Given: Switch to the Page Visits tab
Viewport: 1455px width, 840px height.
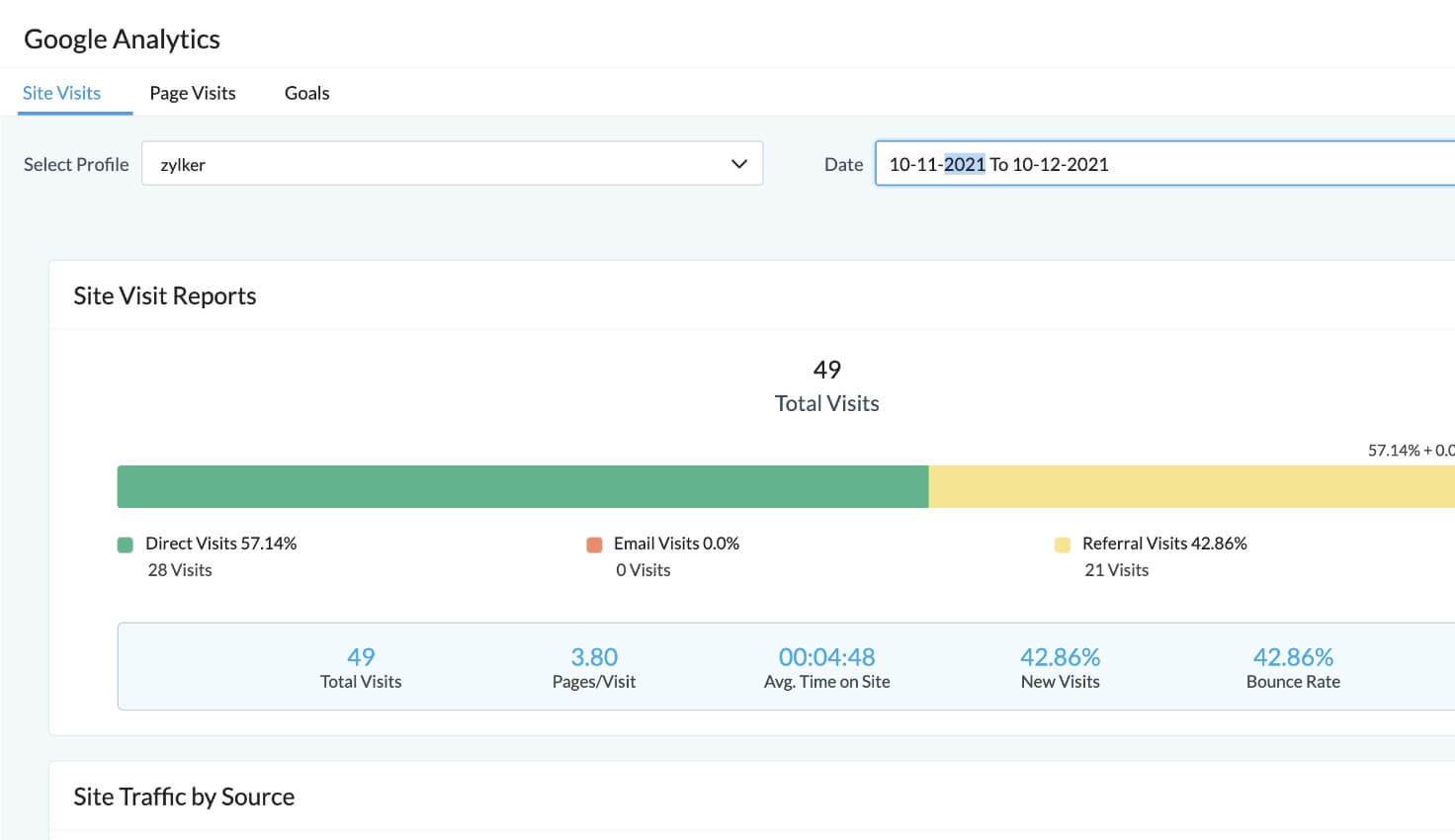Looking at the screenshot, I should [x=193, y=93].
